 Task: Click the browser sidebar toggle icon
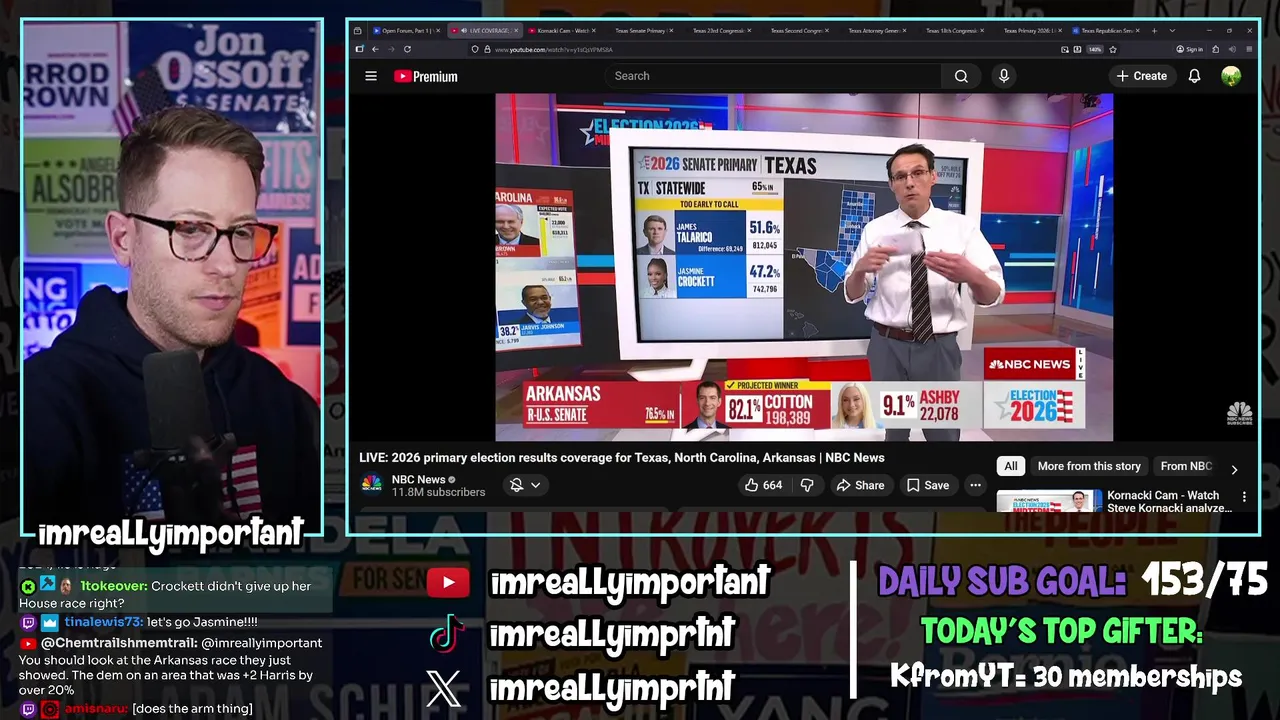pos(359,49)
